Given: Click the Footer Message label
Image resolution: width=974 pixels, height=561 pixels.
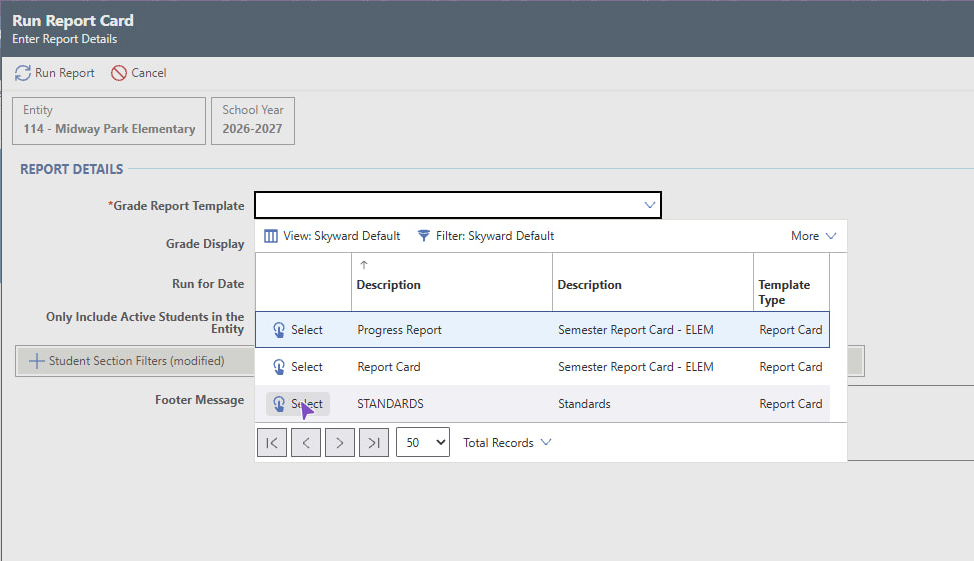Looking at the screenshot, I should [x=199, y=400].
